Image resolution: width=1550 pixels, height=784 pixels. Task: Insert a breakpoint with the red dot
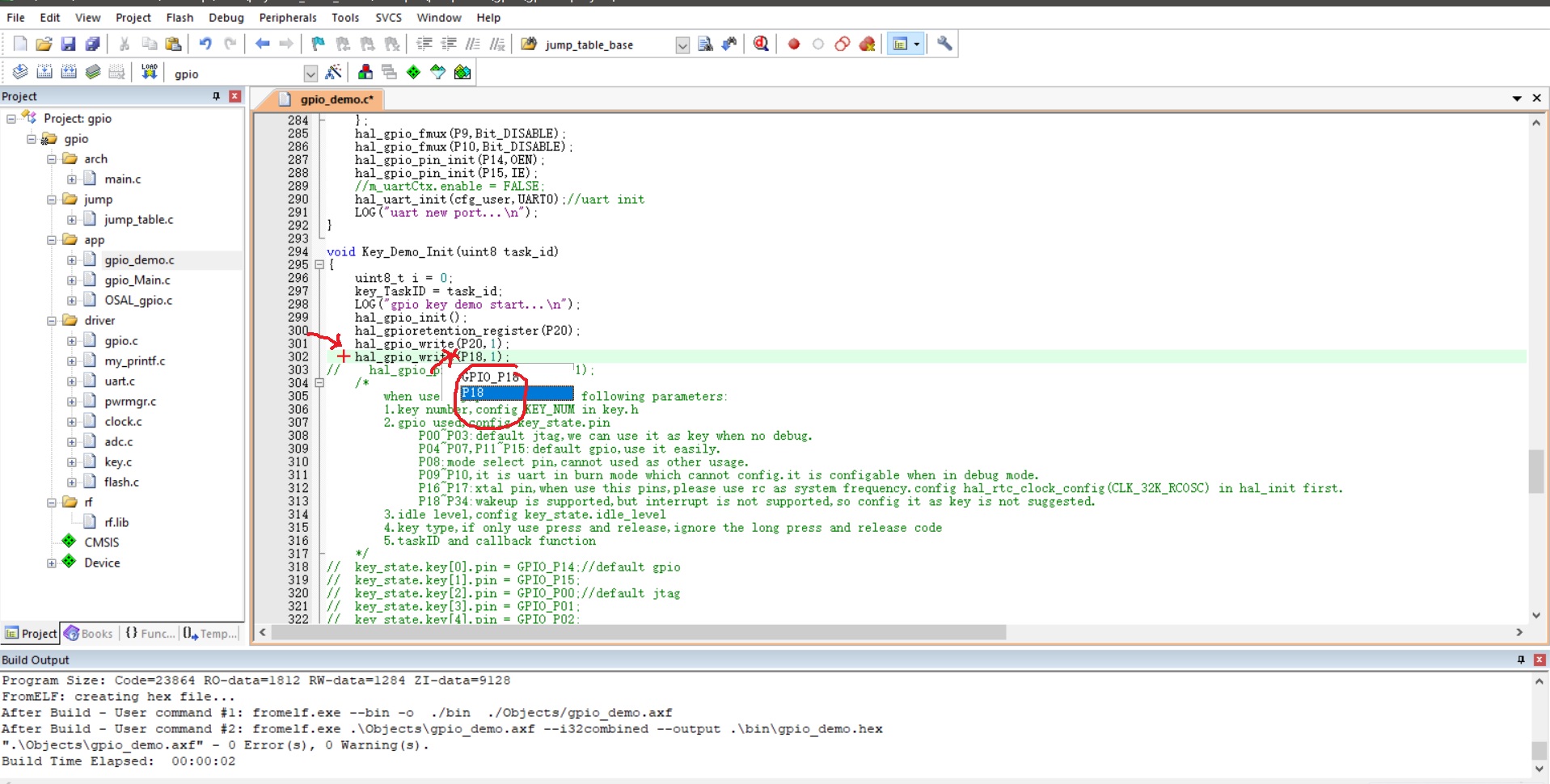794,44
